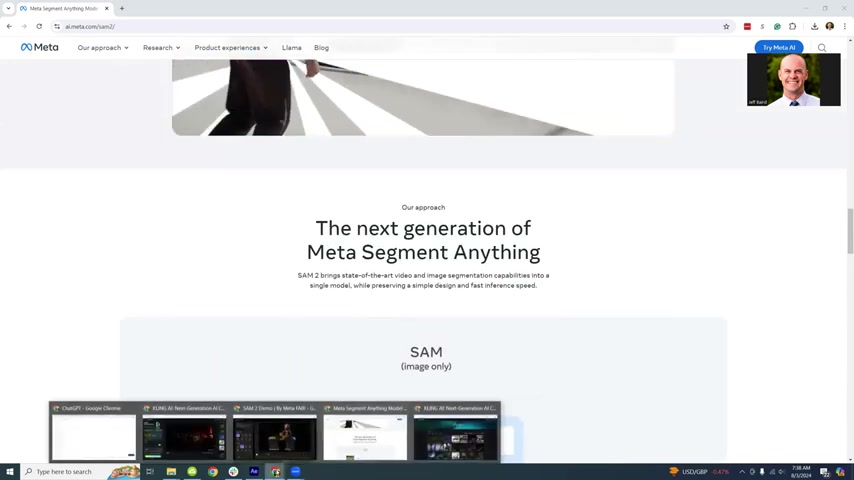
Task: Switch to SAM 2 Demo window preview
Action: (x=274, y=433)
